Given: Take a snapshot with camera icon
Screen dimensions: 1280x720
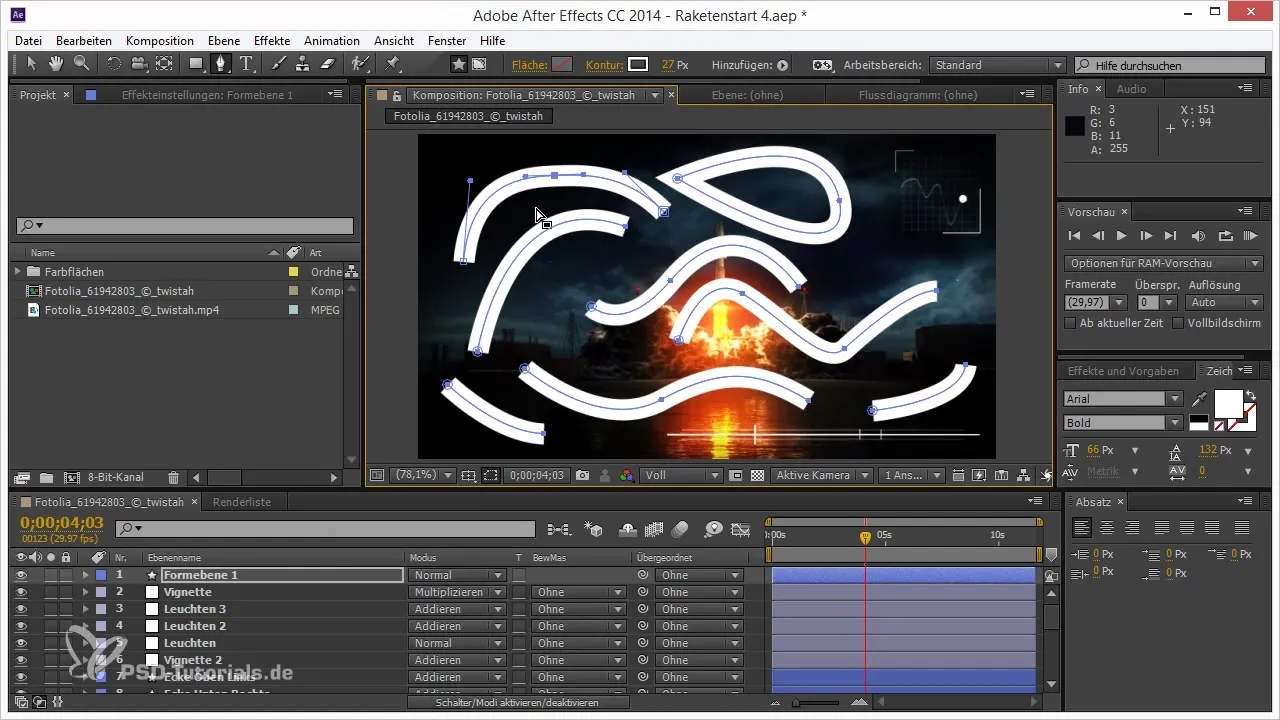Looking at the screenshot, I should click(582, 475).
